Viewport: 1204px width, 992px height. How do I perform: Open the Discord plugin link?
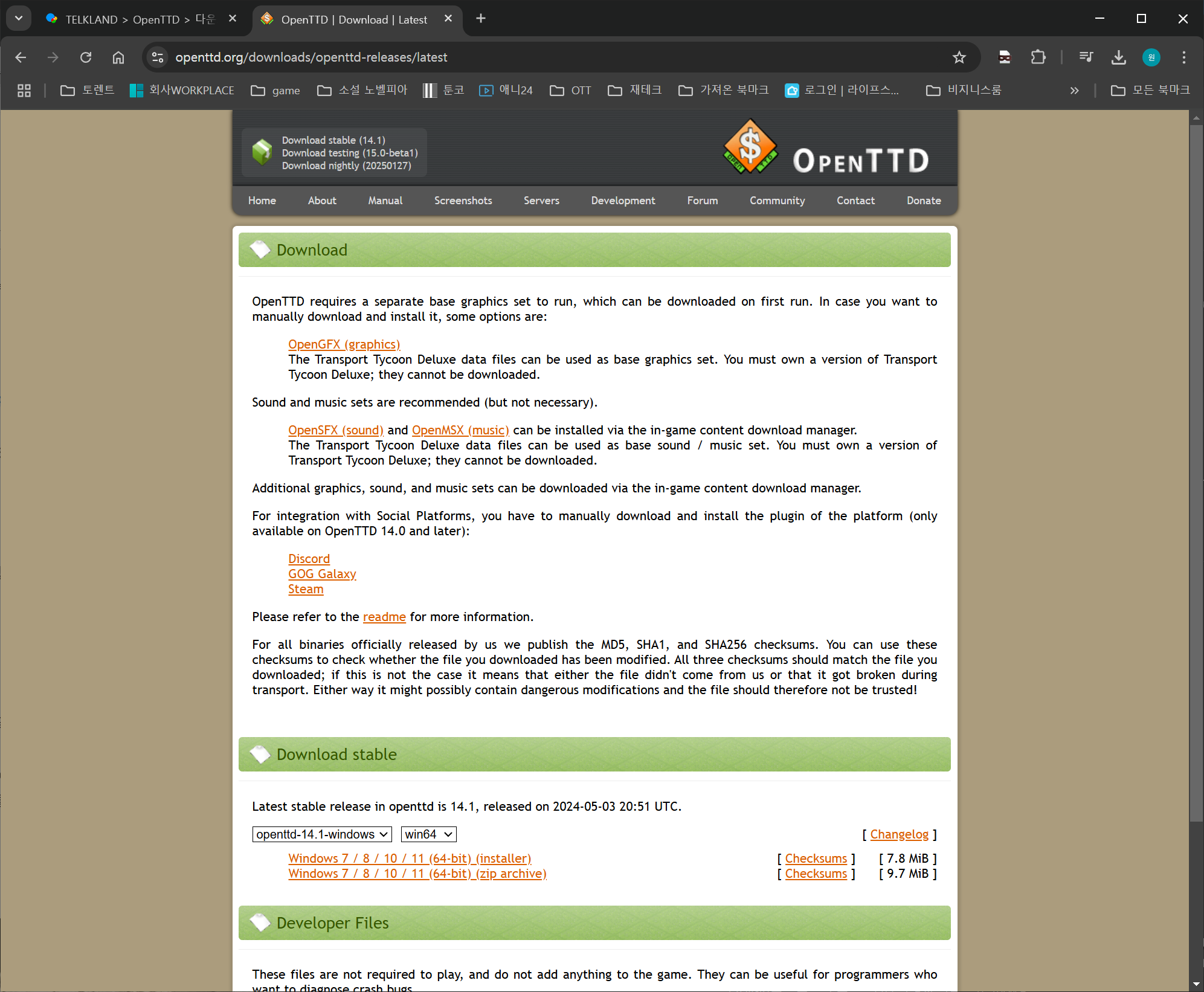point(309,559)
